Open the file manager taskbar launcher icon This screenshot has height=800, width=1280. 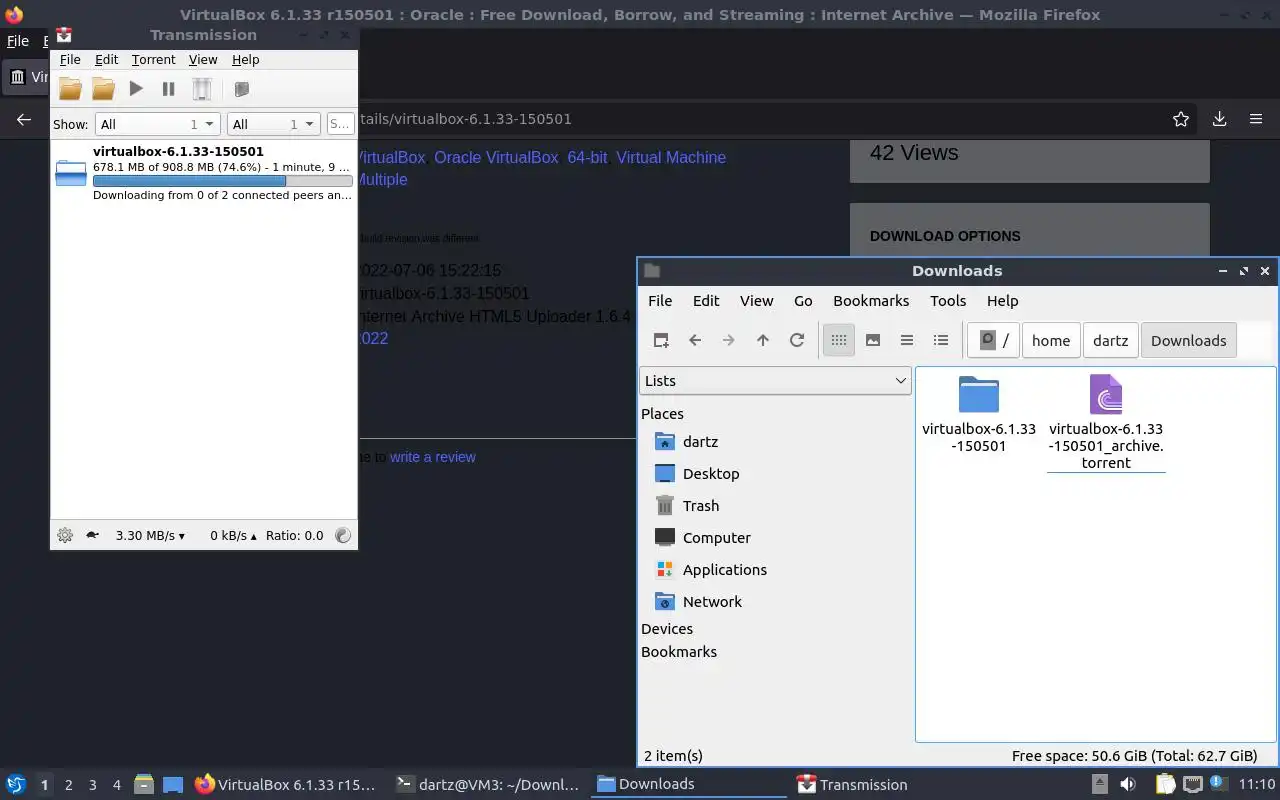coord(144,785)
